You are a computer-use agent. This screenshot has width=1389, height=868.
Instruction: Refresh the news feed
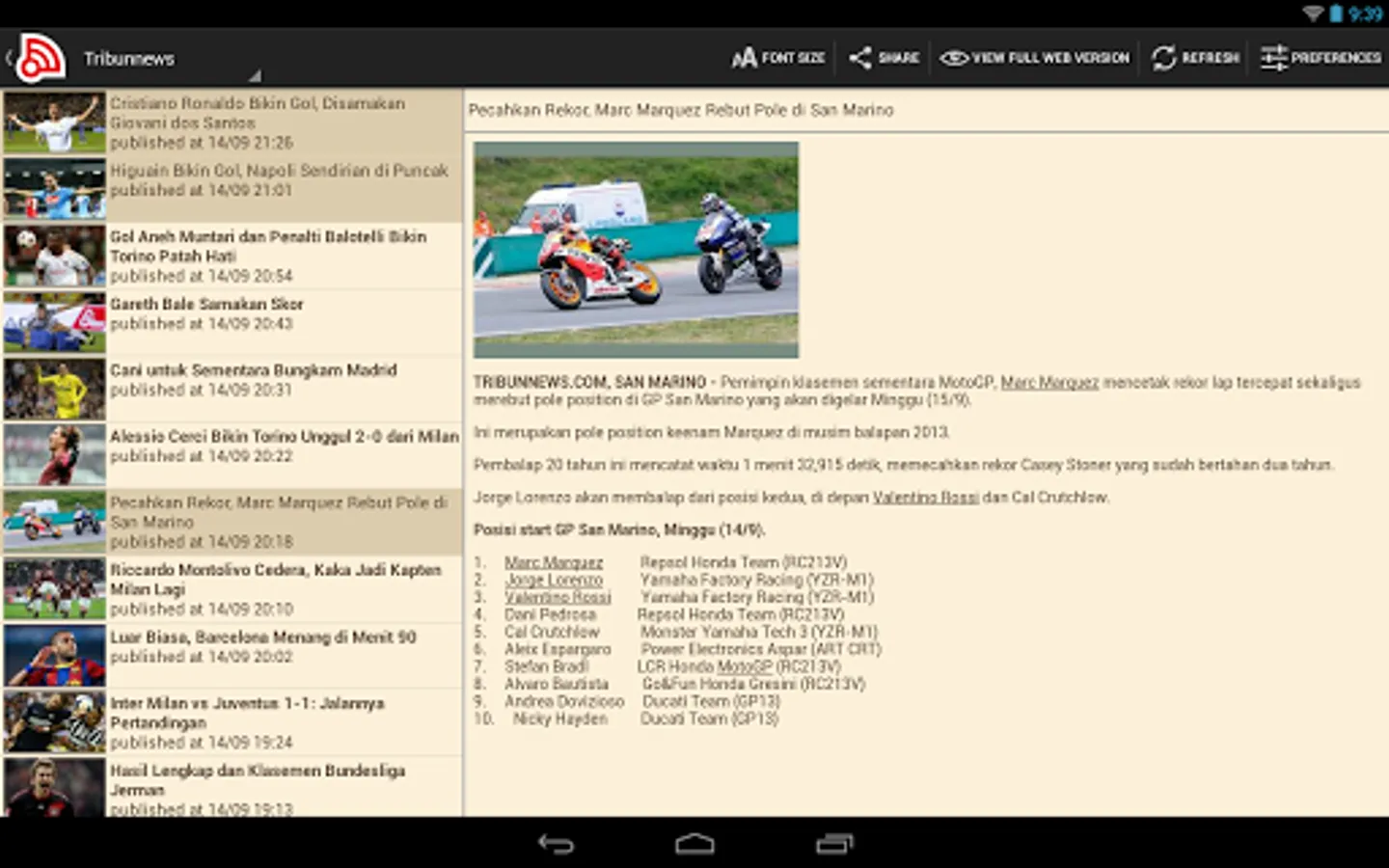(1195, 58)
